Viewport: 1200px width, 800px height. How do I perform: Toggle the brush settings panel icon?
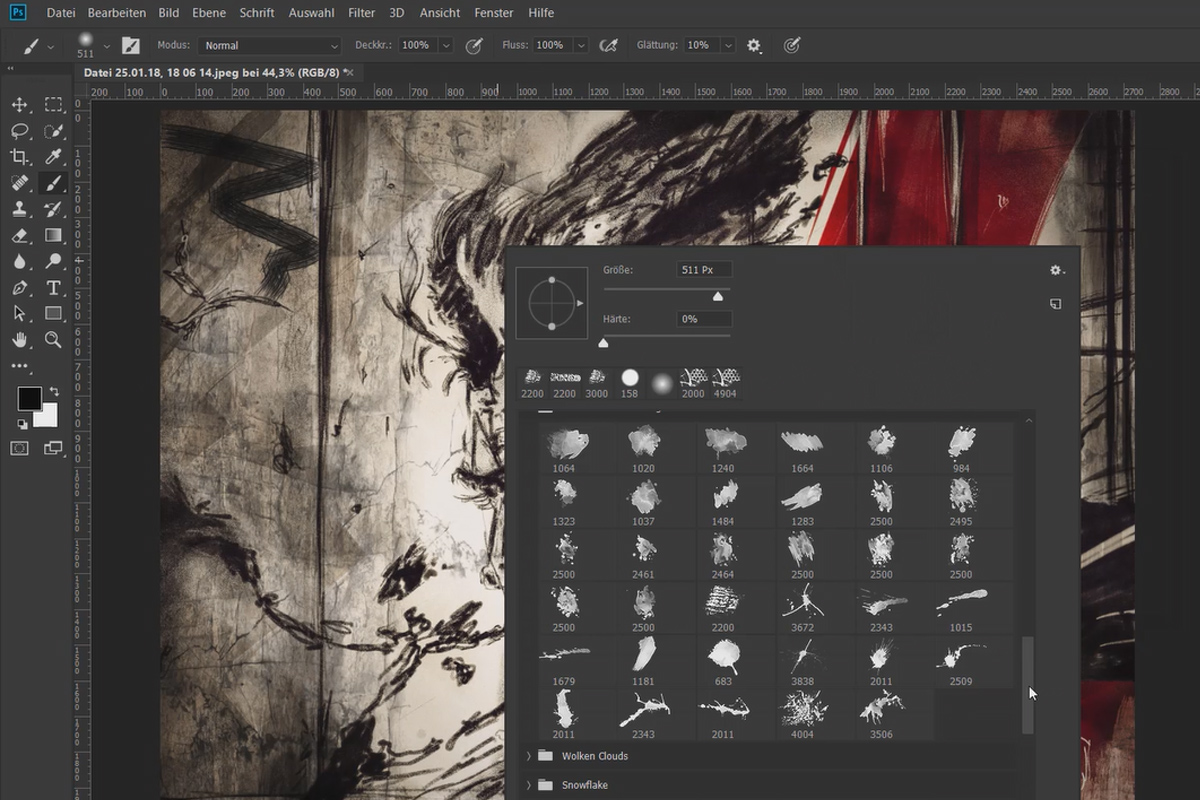(x=131, y=45)
